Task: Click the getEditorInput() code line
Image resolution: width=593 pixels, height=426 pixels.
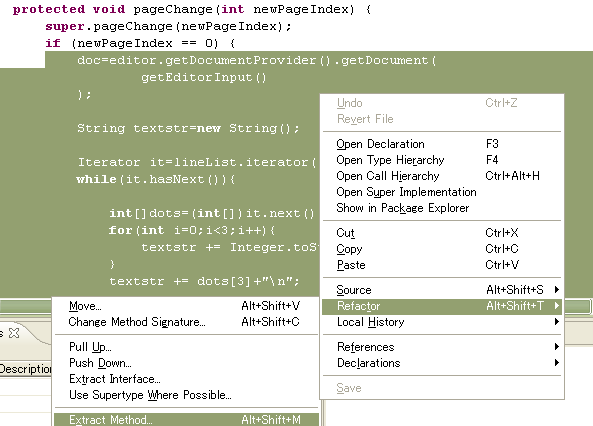Action: pos(204,77)
